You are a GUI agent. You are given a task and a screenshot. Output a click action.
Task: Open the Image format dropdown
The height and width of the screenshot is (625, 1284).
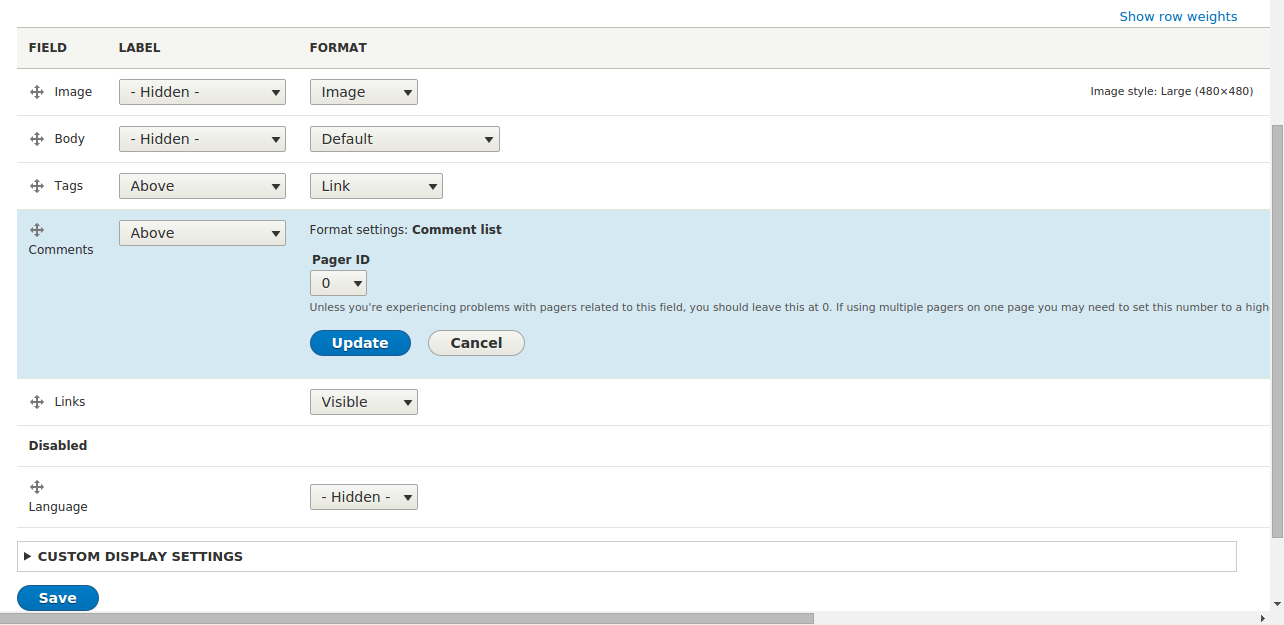pos(363,91)
